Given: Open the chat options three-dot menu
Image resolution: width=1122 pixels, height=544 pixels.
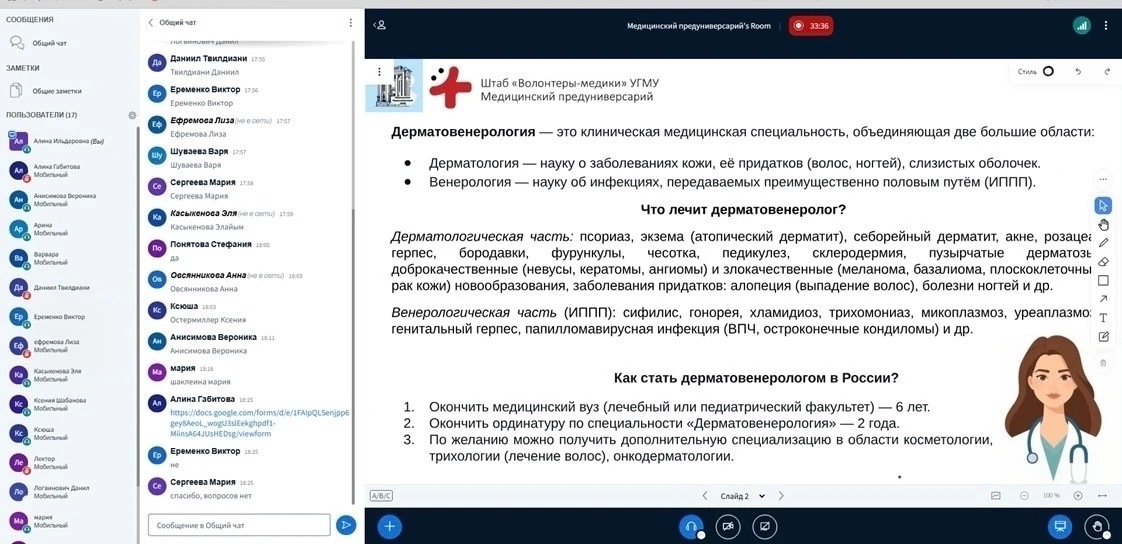Looking at the screenshot, I should coord(351,23).
